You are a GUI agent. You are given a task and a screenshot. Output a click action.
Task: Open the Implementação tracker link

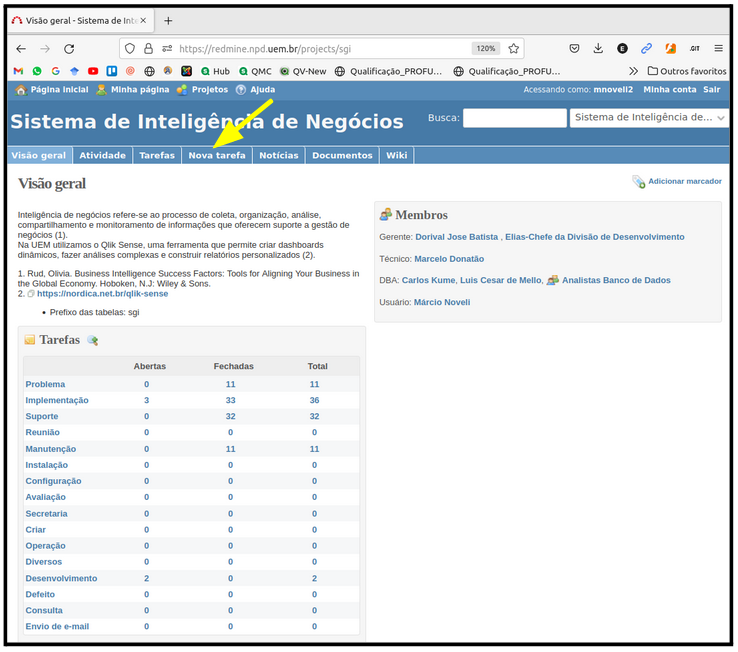pyautogui.click(x=57, y=400)
